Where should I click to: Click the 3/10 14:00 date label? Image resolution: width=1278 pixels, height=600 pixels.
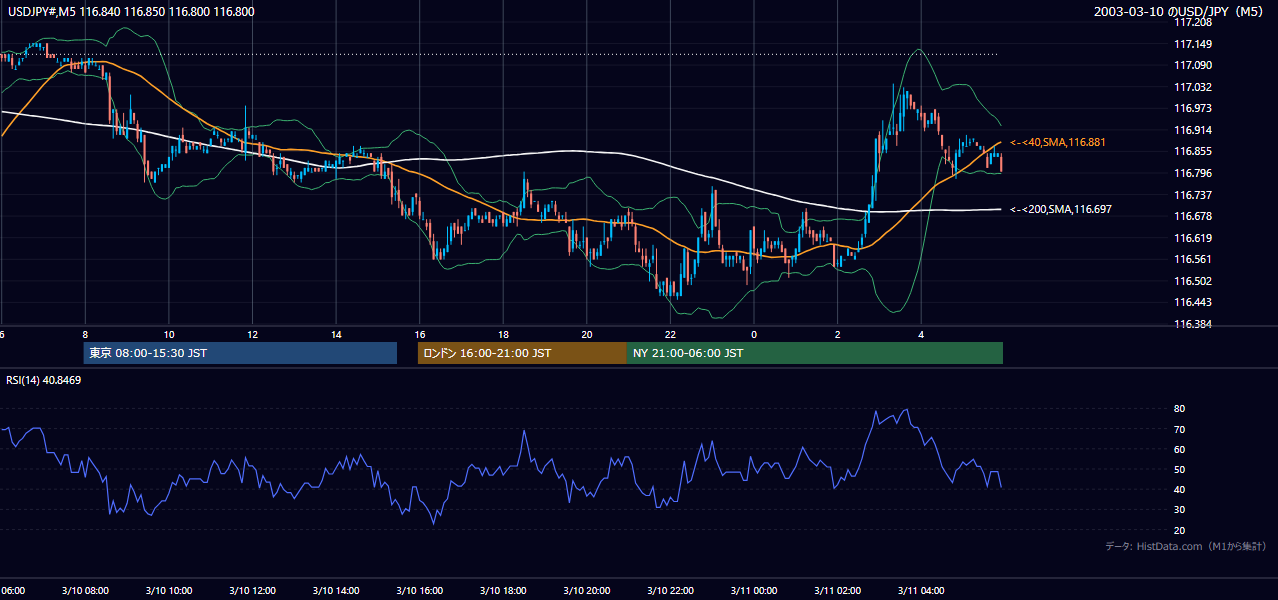tap(336, 591)
